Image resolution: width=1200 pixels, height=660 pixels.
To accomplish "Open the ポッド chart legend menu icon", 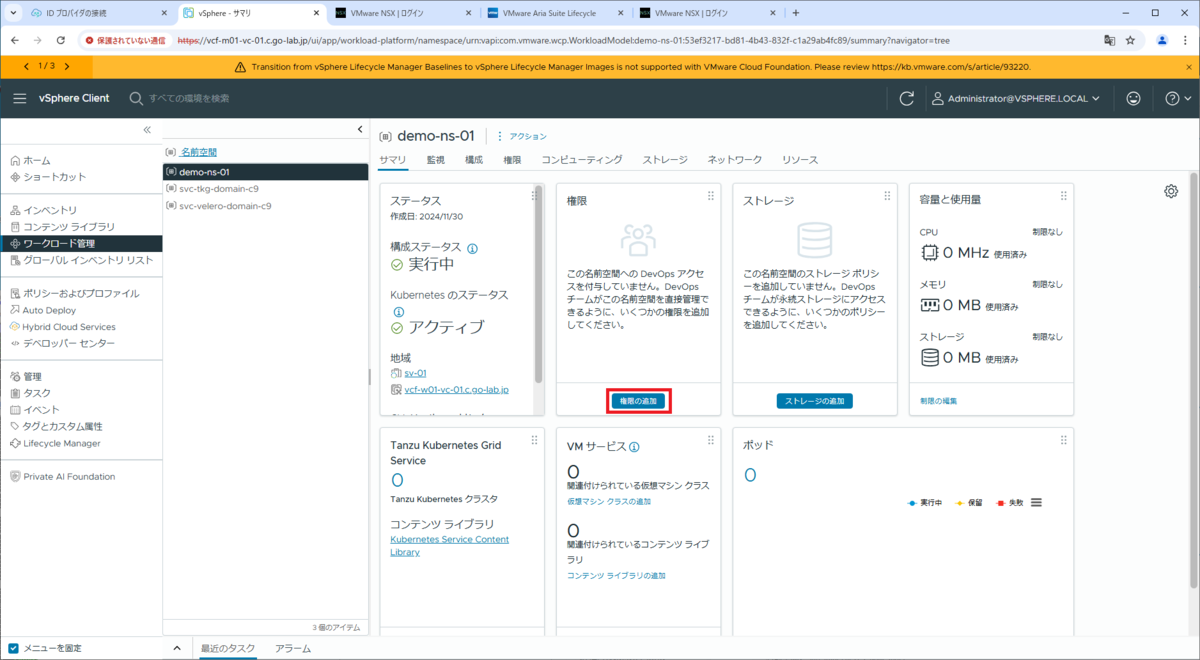I will click(1036, 502).
